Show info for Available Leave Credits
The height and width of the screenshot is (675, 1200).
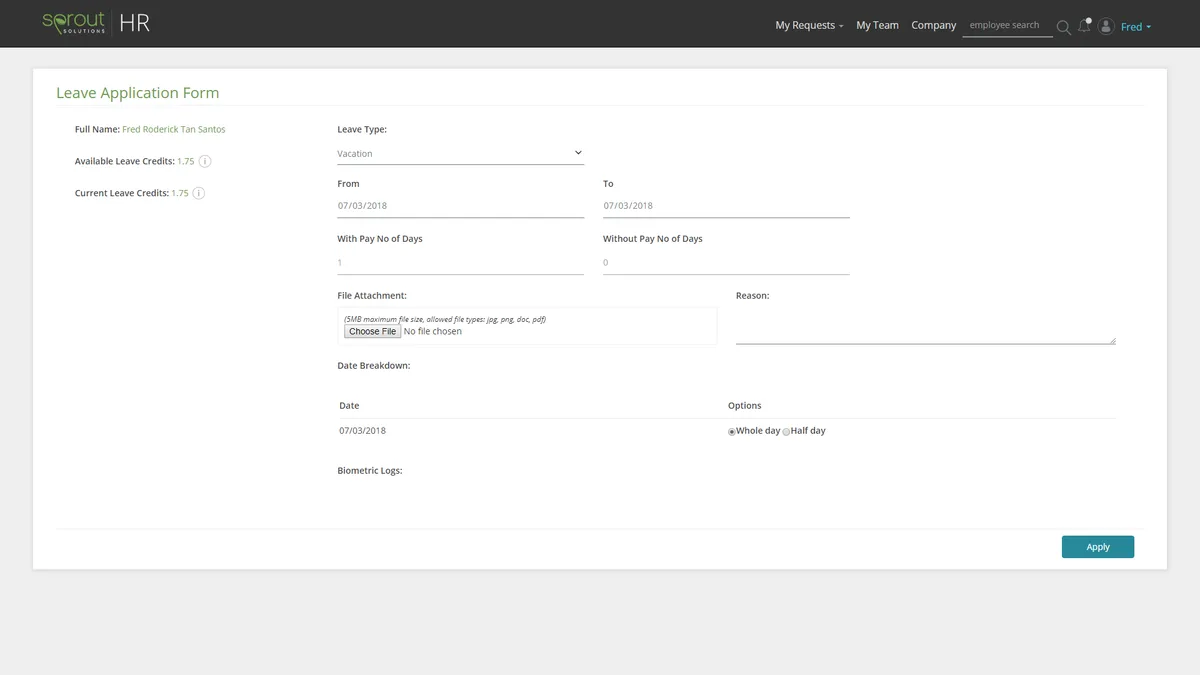pyautogui.click(x=205, y=161)
